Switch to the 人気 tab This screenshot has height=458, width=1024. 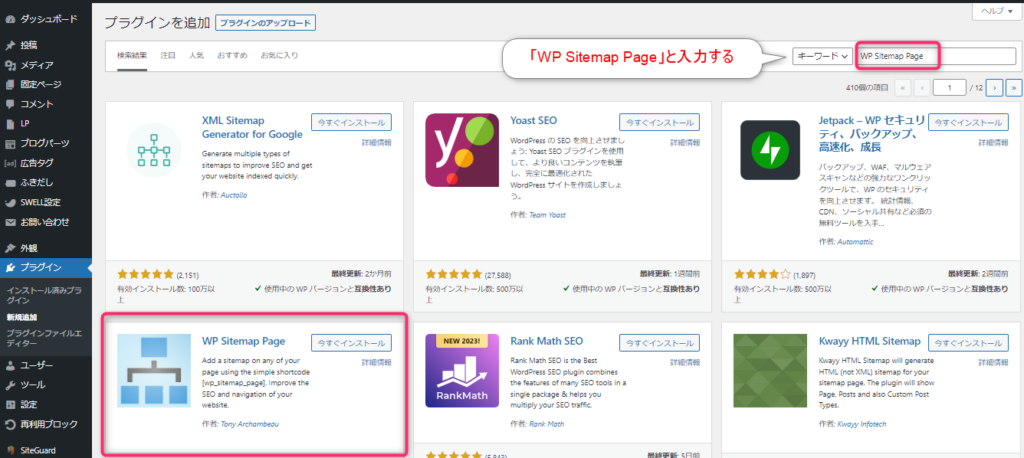197,56
